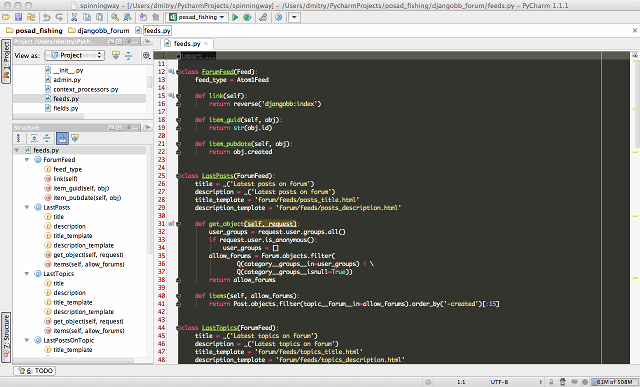Open Replace with the second magnifier icon
This screenshot has width=640, height=387.
point(128,17)
